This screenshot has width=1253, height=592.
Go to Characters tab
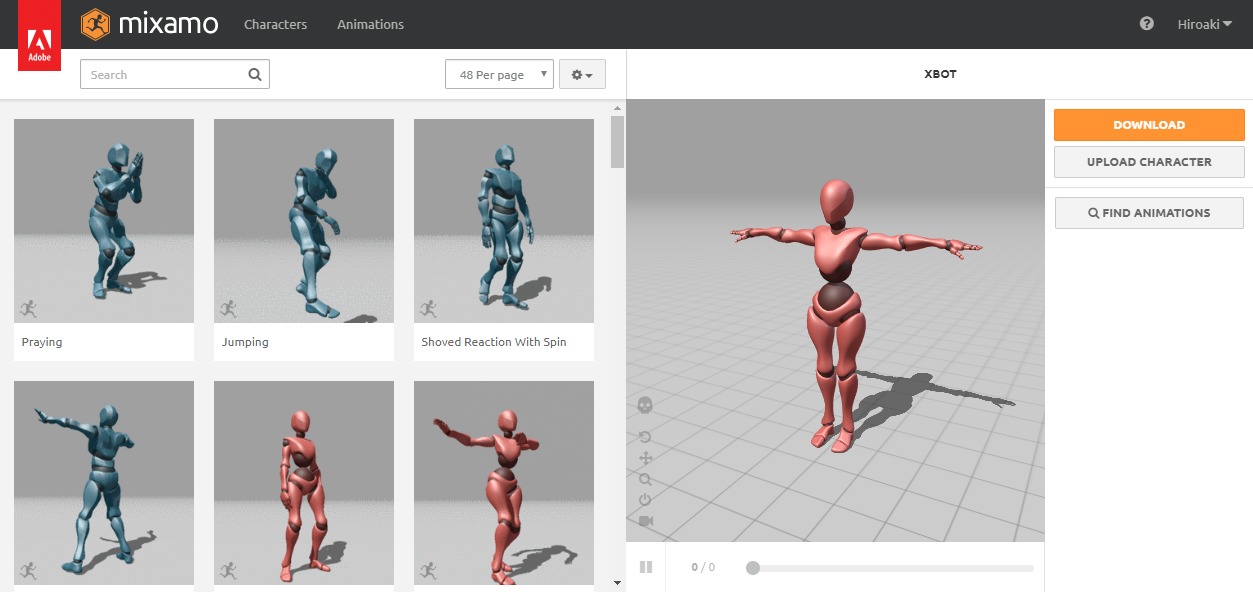click(x=276, y=24)
